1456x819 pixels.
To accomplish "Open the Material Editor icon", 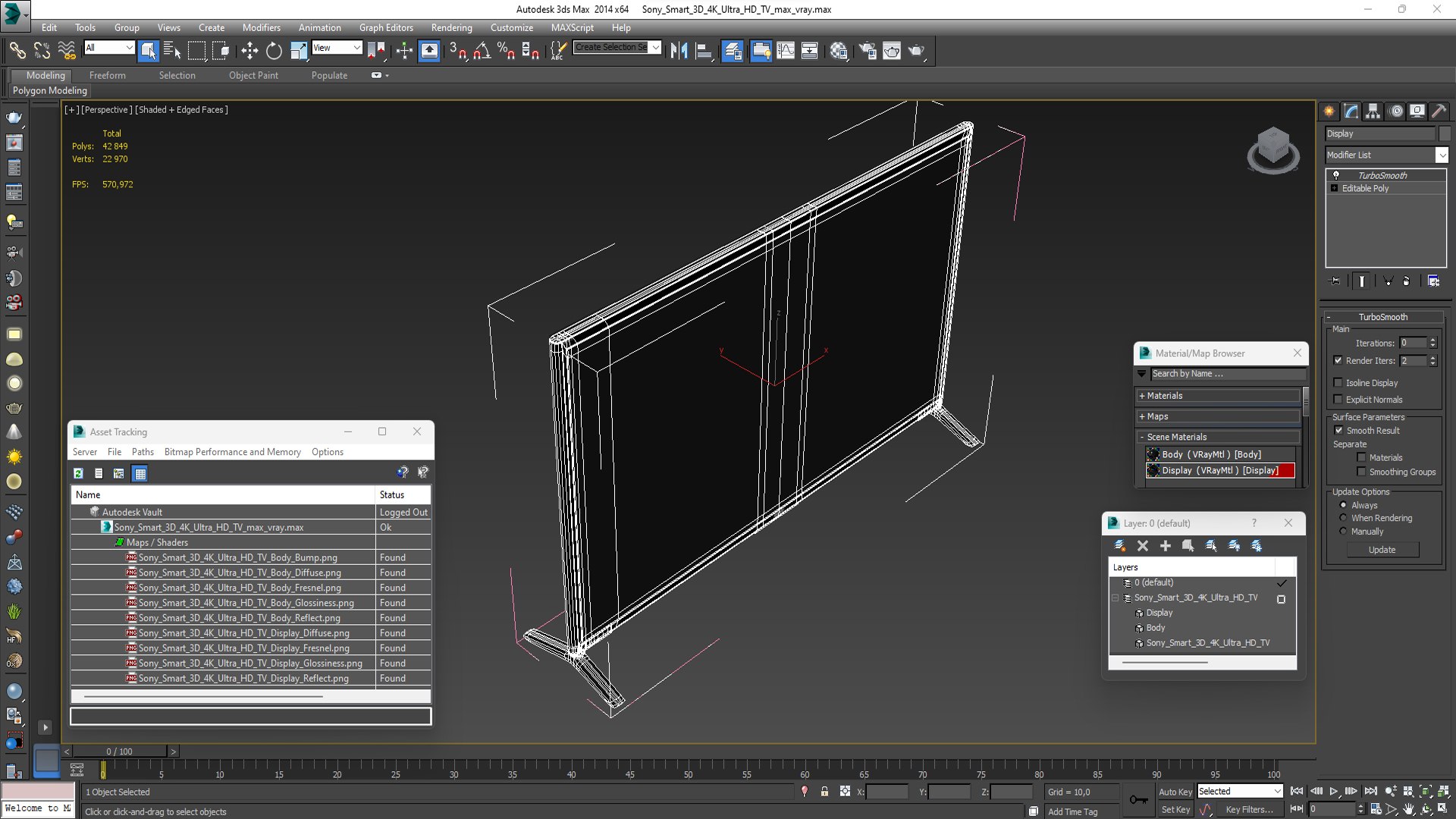I will [x=838, y=51].
